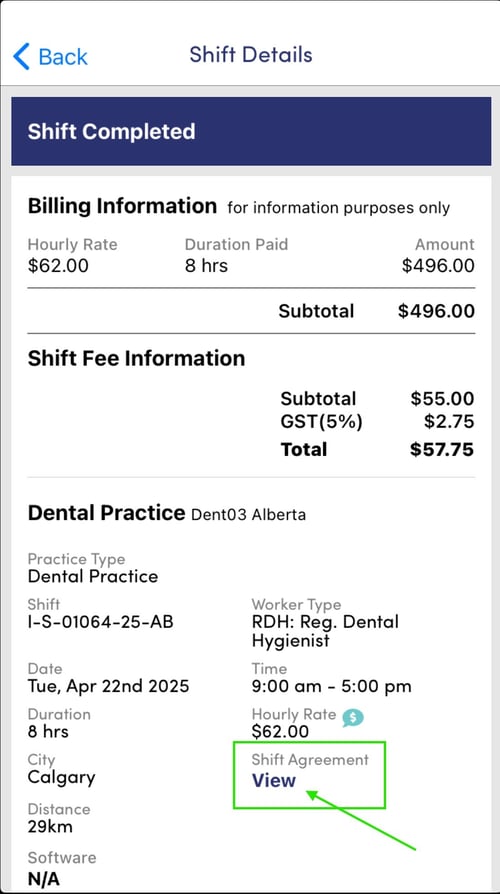Tap the dollar sign info bubble icon

pos(353,717)
